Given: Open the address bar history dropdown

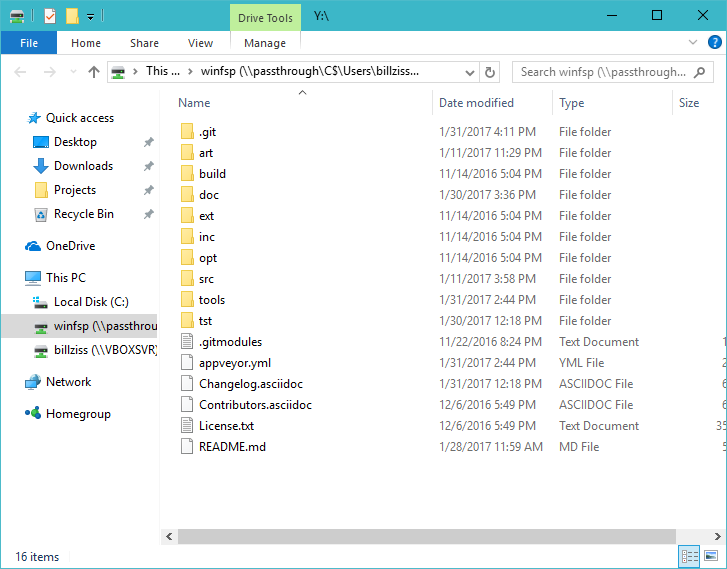Looking at the screenshot, I should coord(469,72).
